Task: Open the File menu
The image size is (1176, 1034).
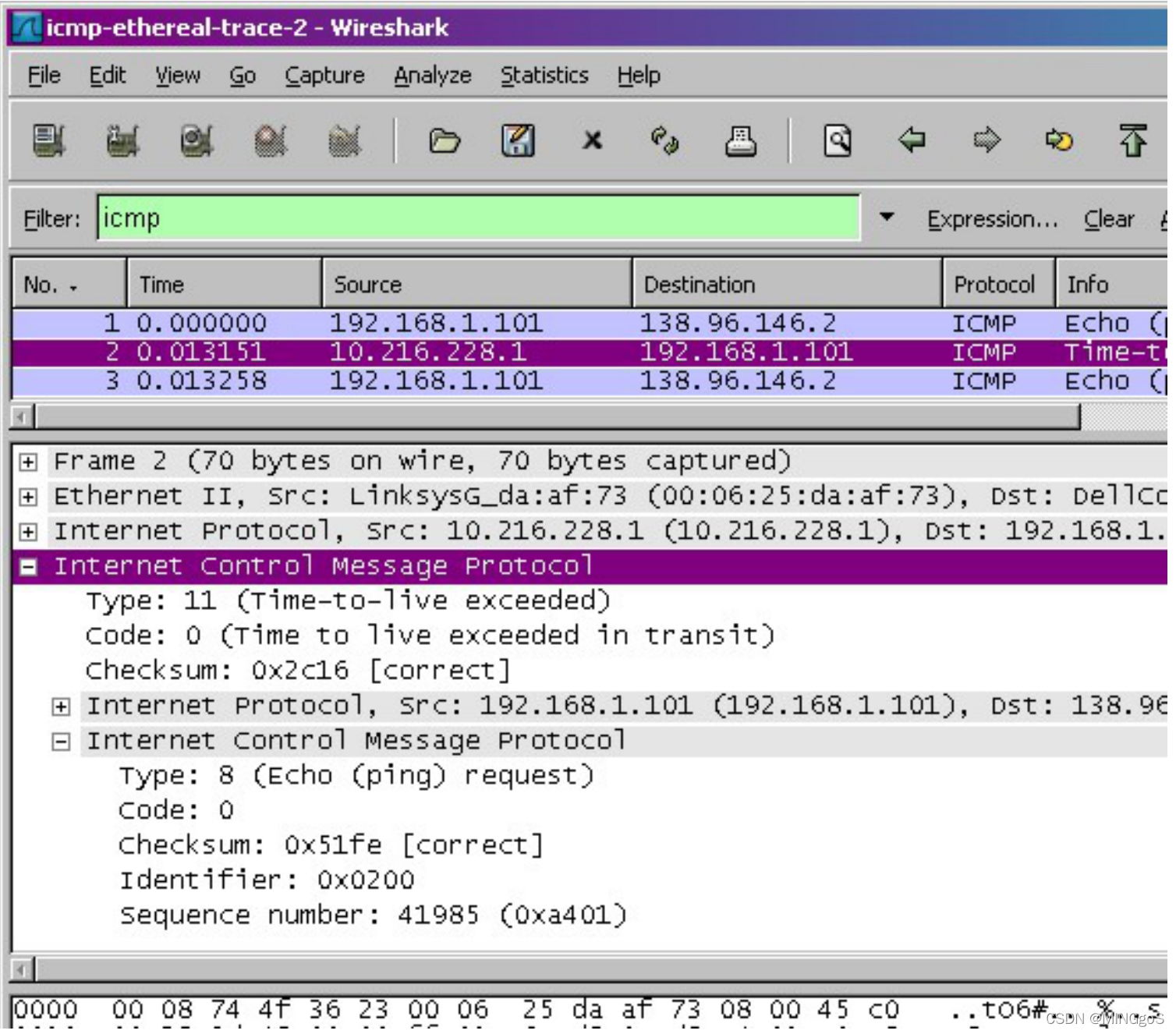Action: (44, 76)
